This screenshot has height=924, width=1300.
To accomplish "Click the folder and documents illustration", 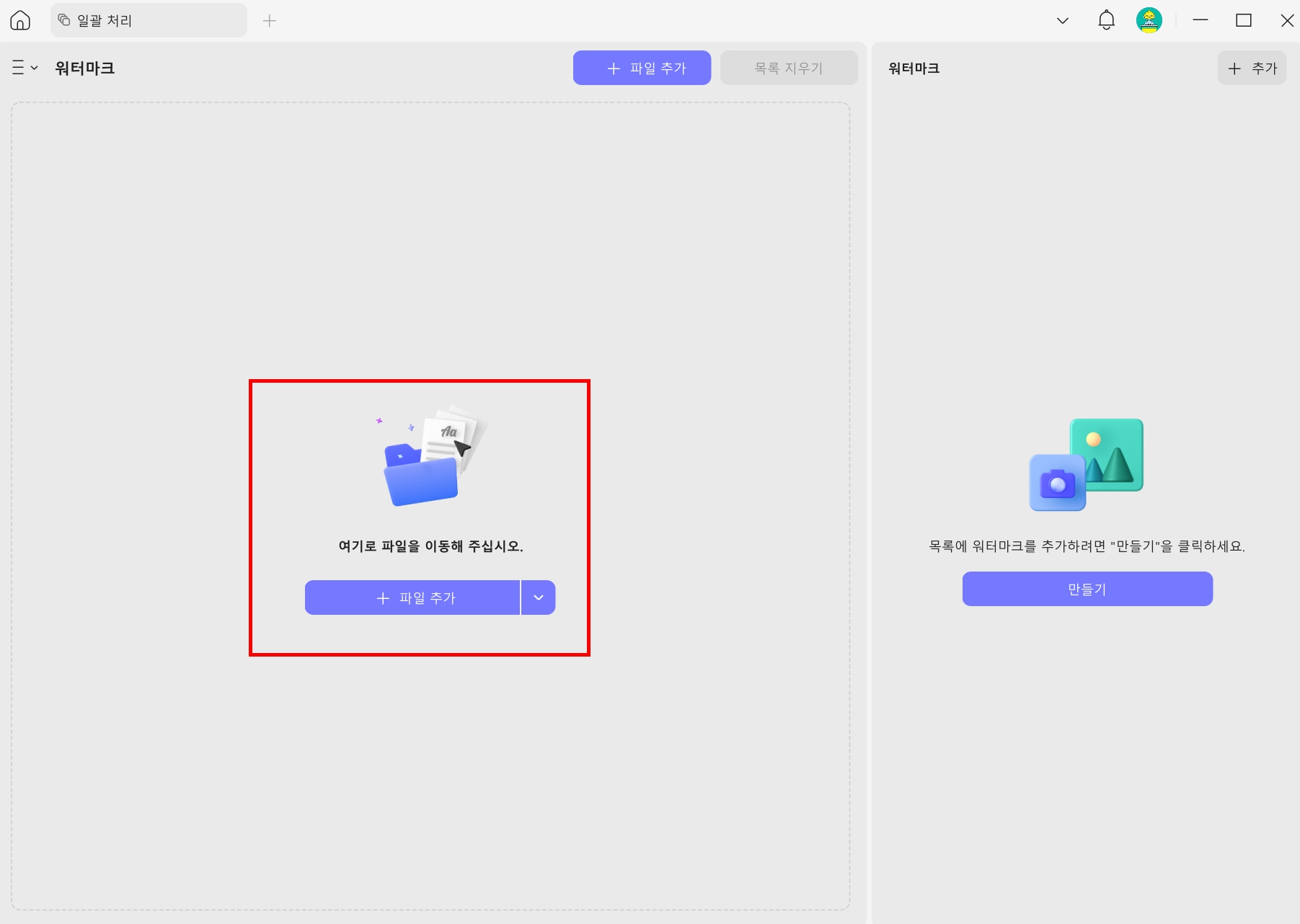I will 433,456.
